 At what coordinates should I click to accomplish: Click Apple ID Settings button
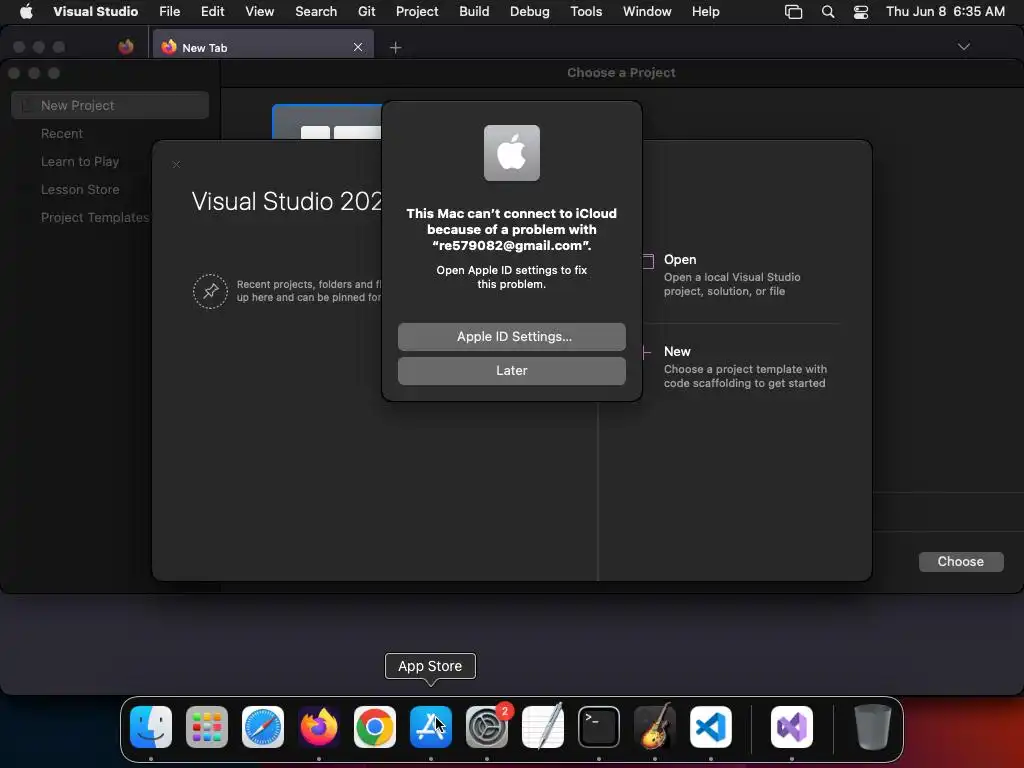511,336
